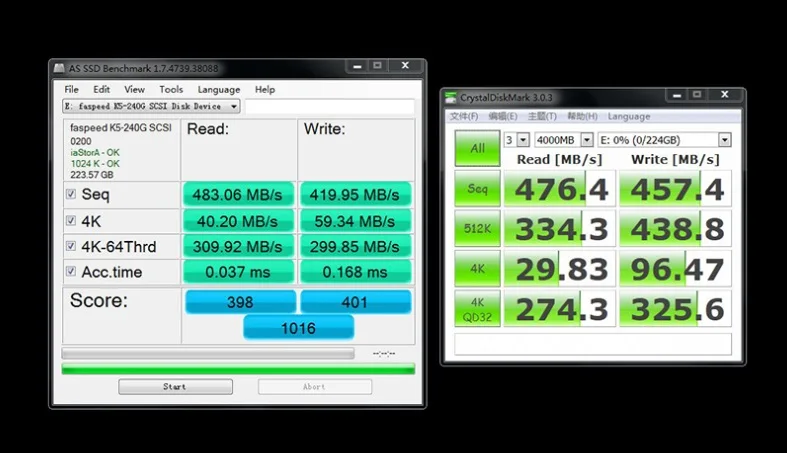Open the Tools menu in AS SSD Benchmark
Viewport: 787px width, 453px height.
pos(171,89)
